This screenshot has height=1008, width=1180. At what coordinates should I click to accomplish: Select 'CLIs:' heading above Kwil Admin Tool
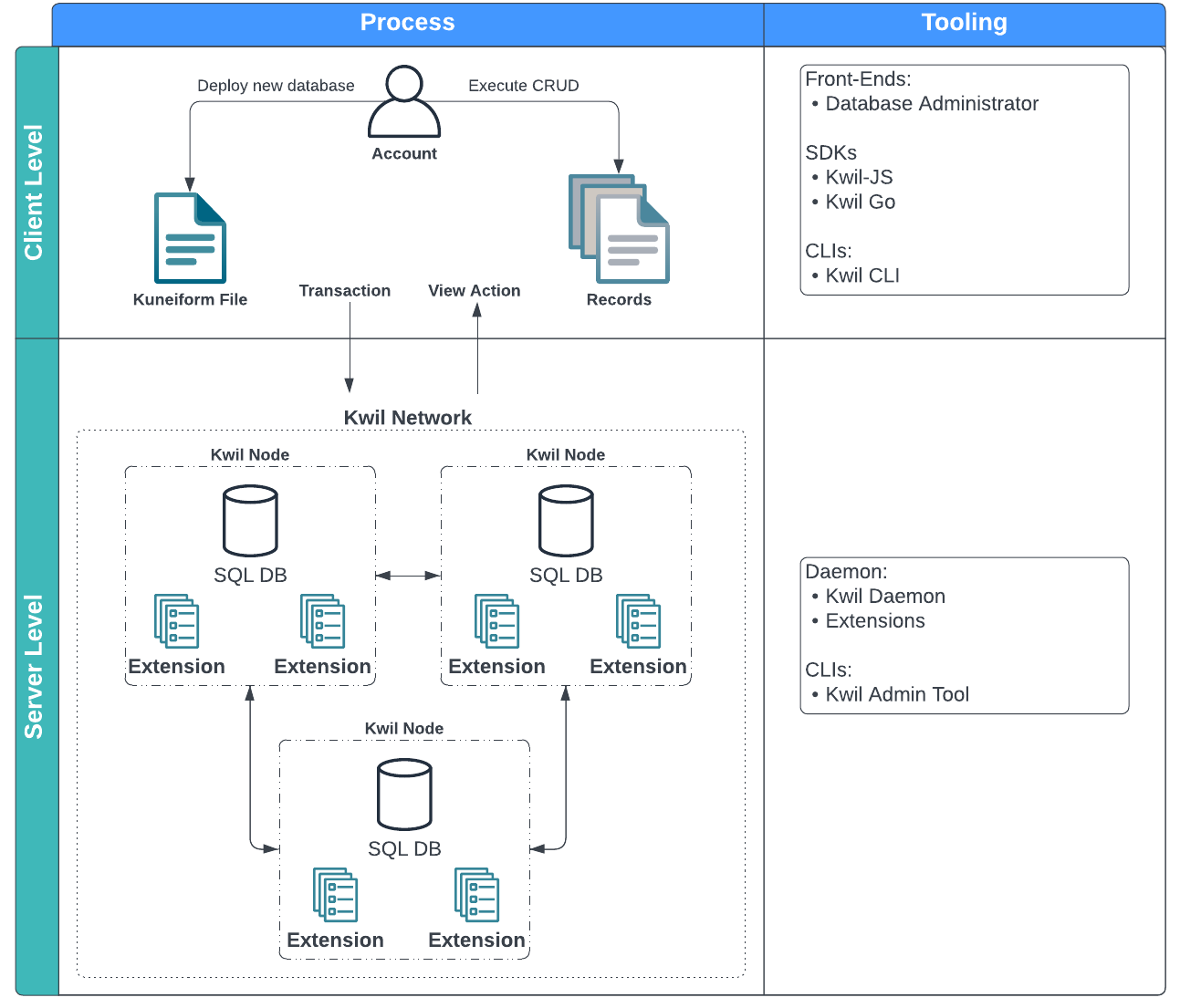829,670
